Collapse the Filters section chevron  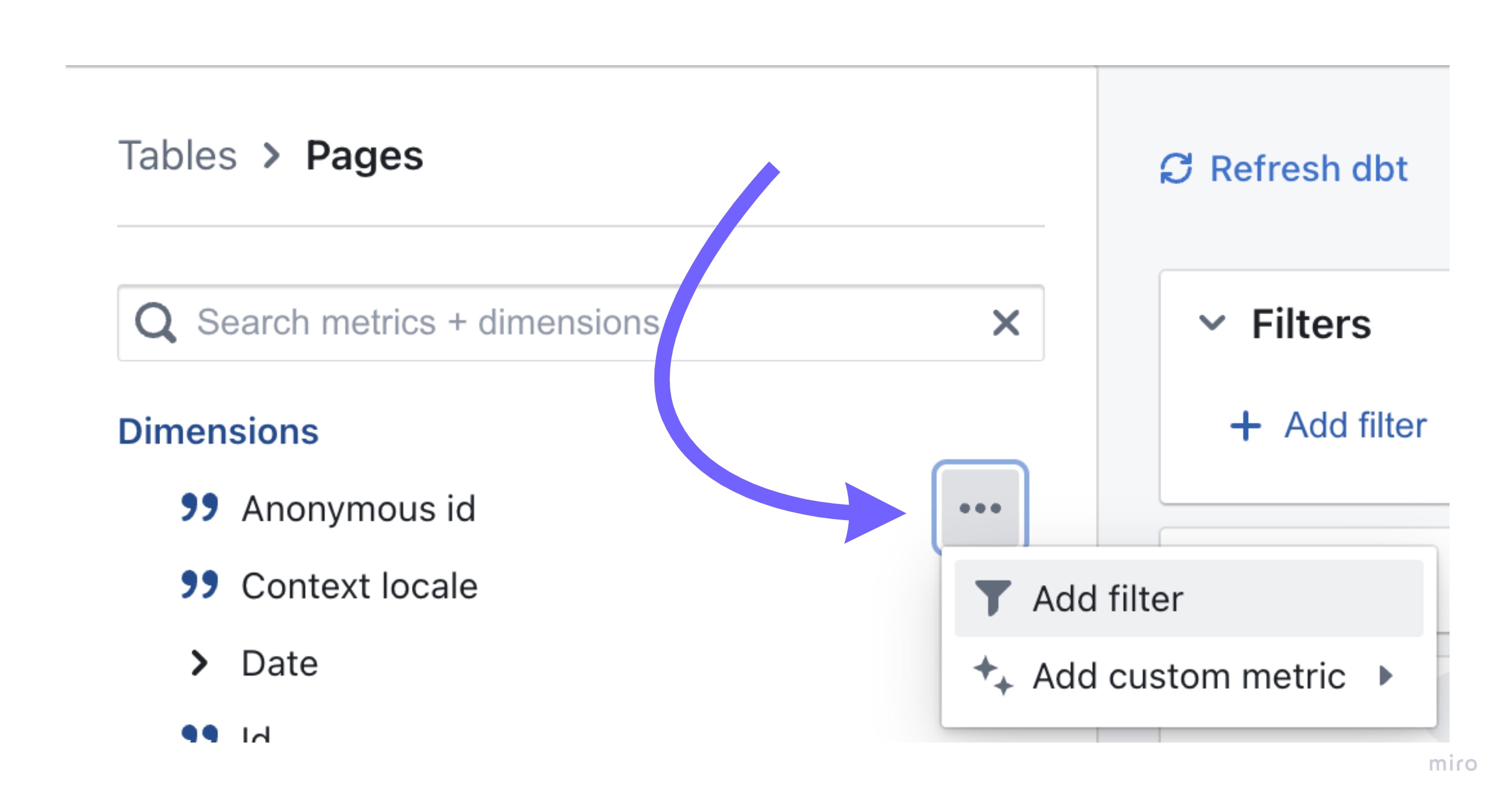(x=1212, y=322)
